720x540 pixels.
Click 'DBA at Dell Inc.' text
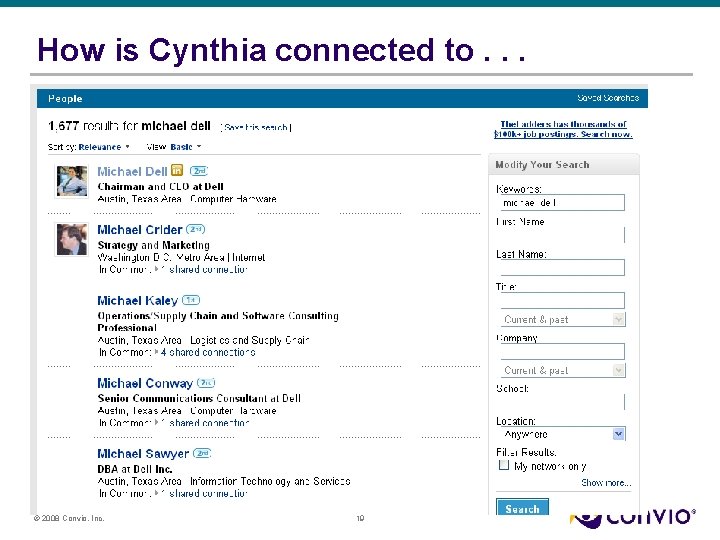[x=135, y=469]
